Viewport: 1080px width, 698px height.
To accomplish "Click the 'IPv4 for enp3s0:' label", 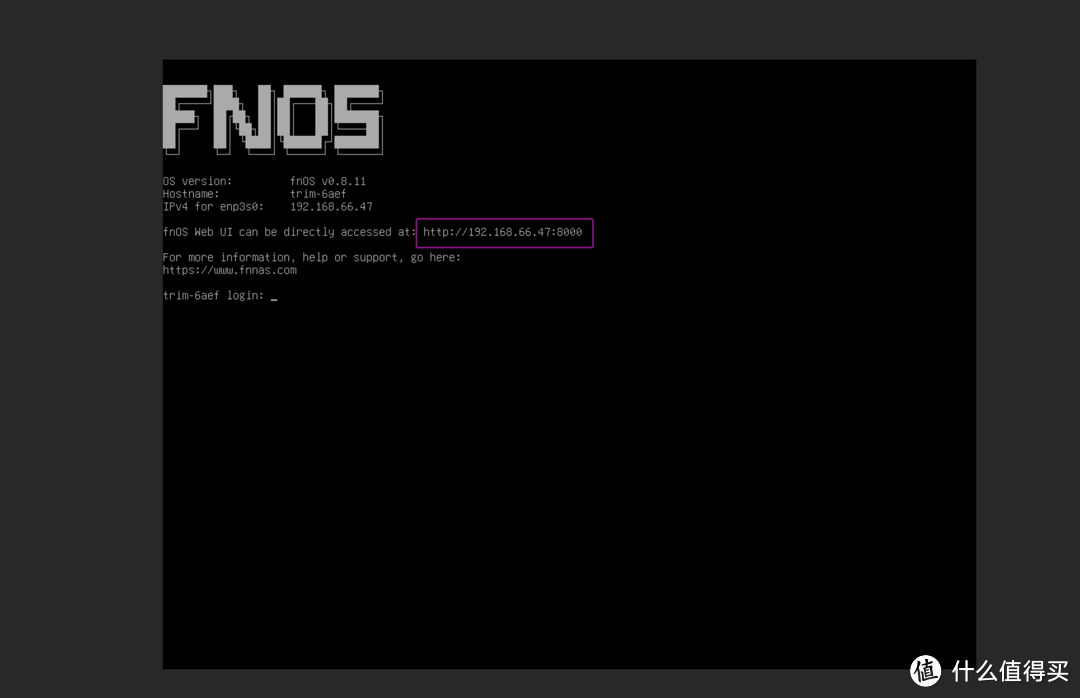I will point(213,207).
